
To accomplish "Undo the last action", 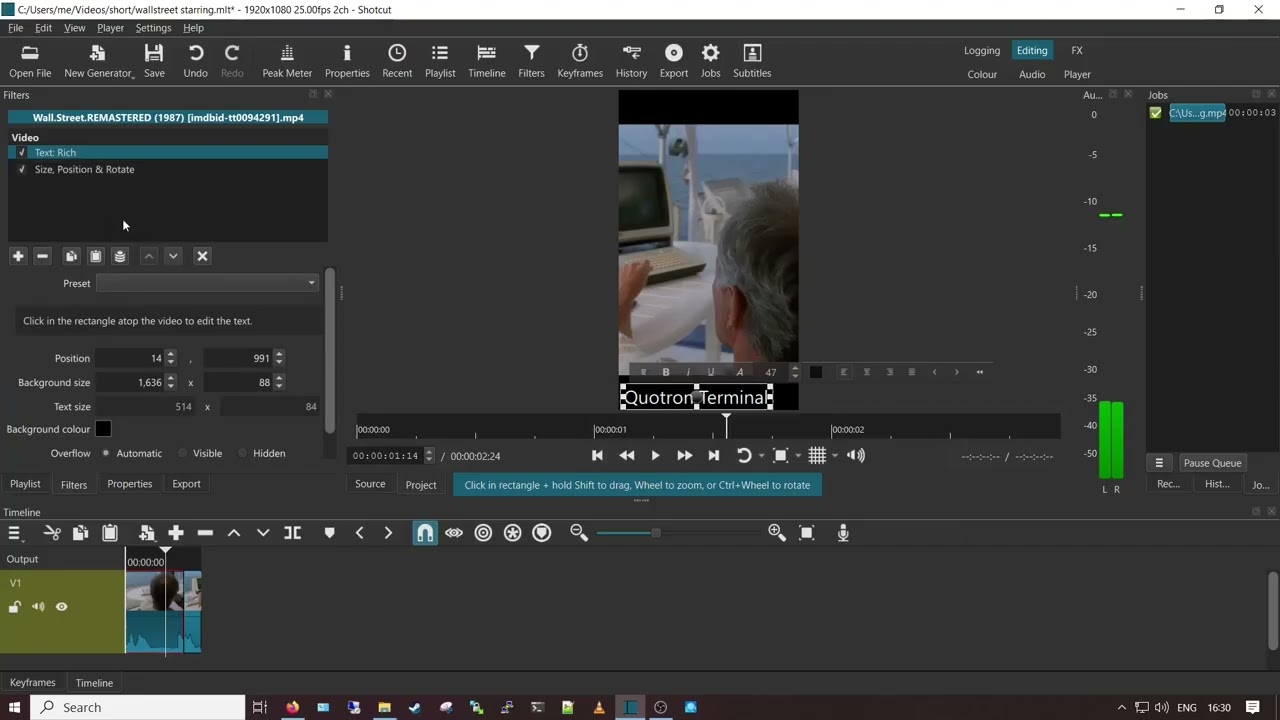I will [196, 61].
